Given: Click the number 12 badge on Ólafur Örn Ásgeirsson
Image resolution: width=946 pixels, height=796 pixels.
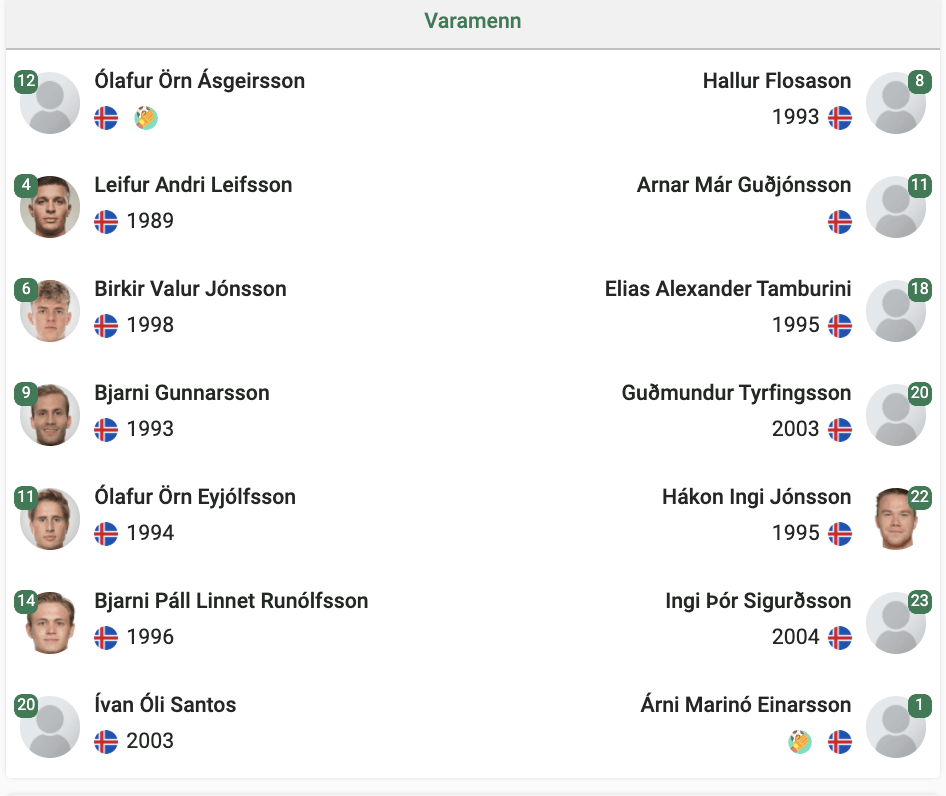Looking at the screenshot, I should pyautogui.click(x=27, y=81).
